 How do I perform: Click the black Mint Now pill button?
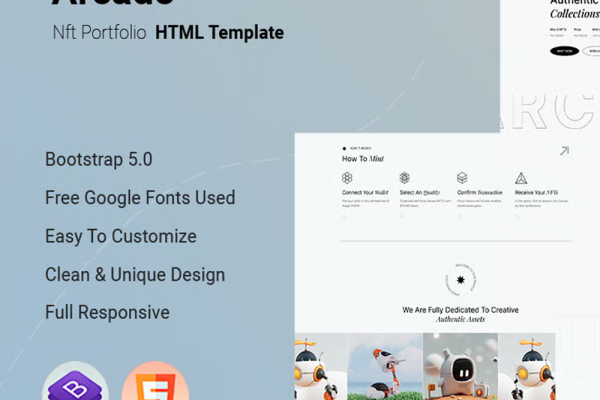point(564,51)
